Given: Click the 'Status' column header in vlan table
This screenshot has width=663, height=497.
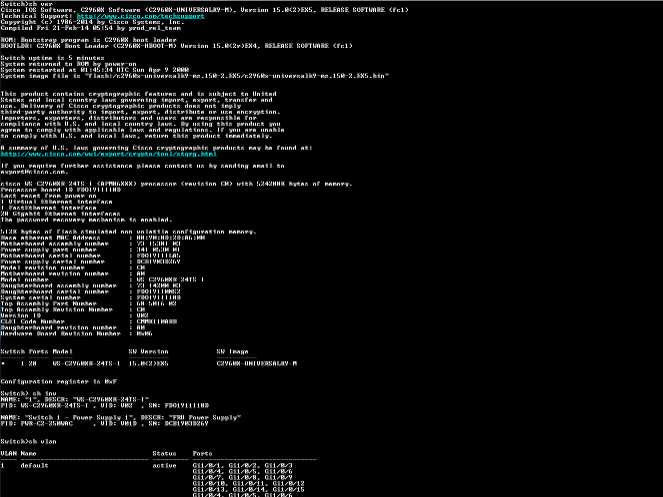Looking at the screenshot, I should pos(164,453).
